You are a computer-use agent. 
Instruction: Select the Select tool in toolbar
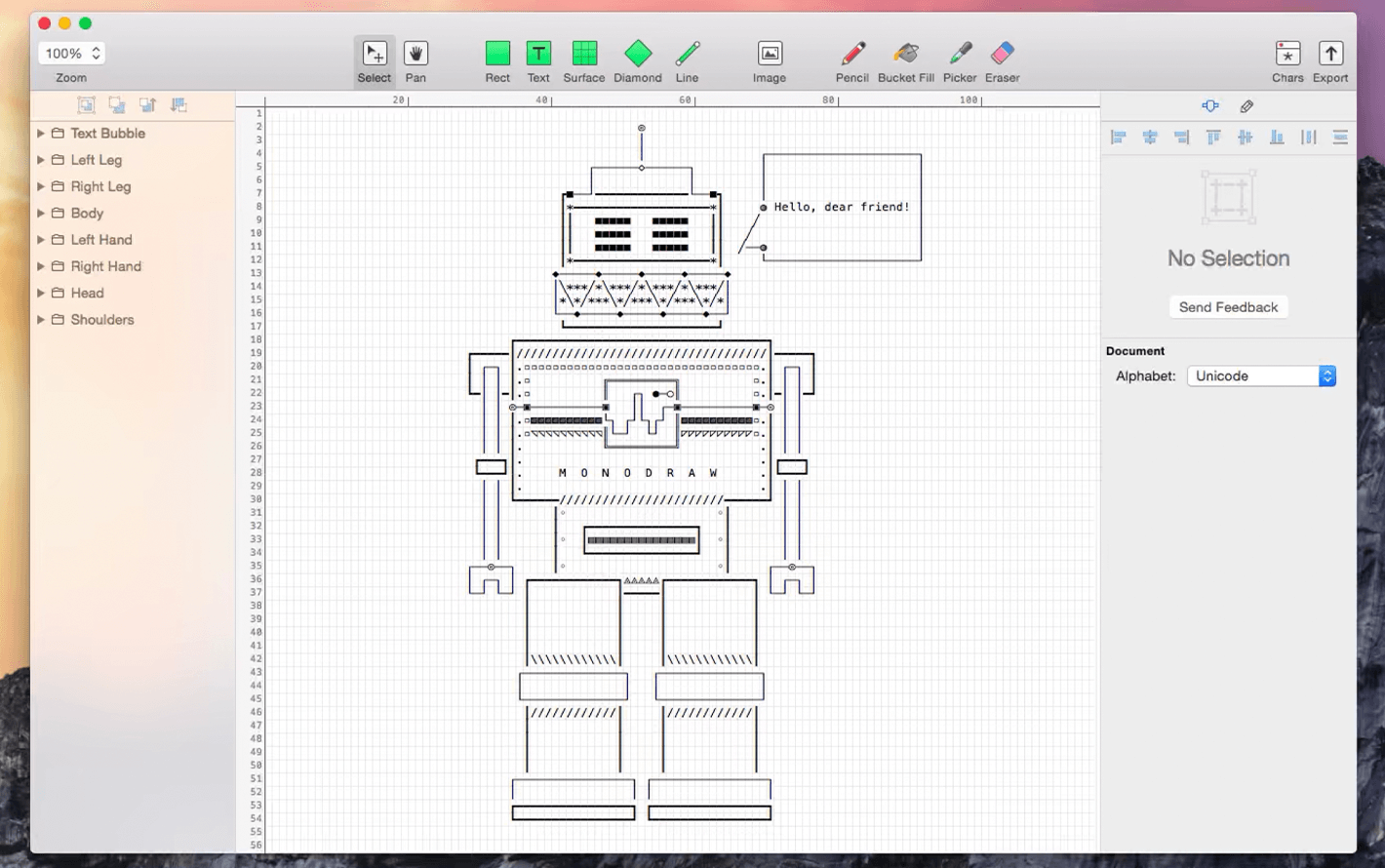pos(374,61)
